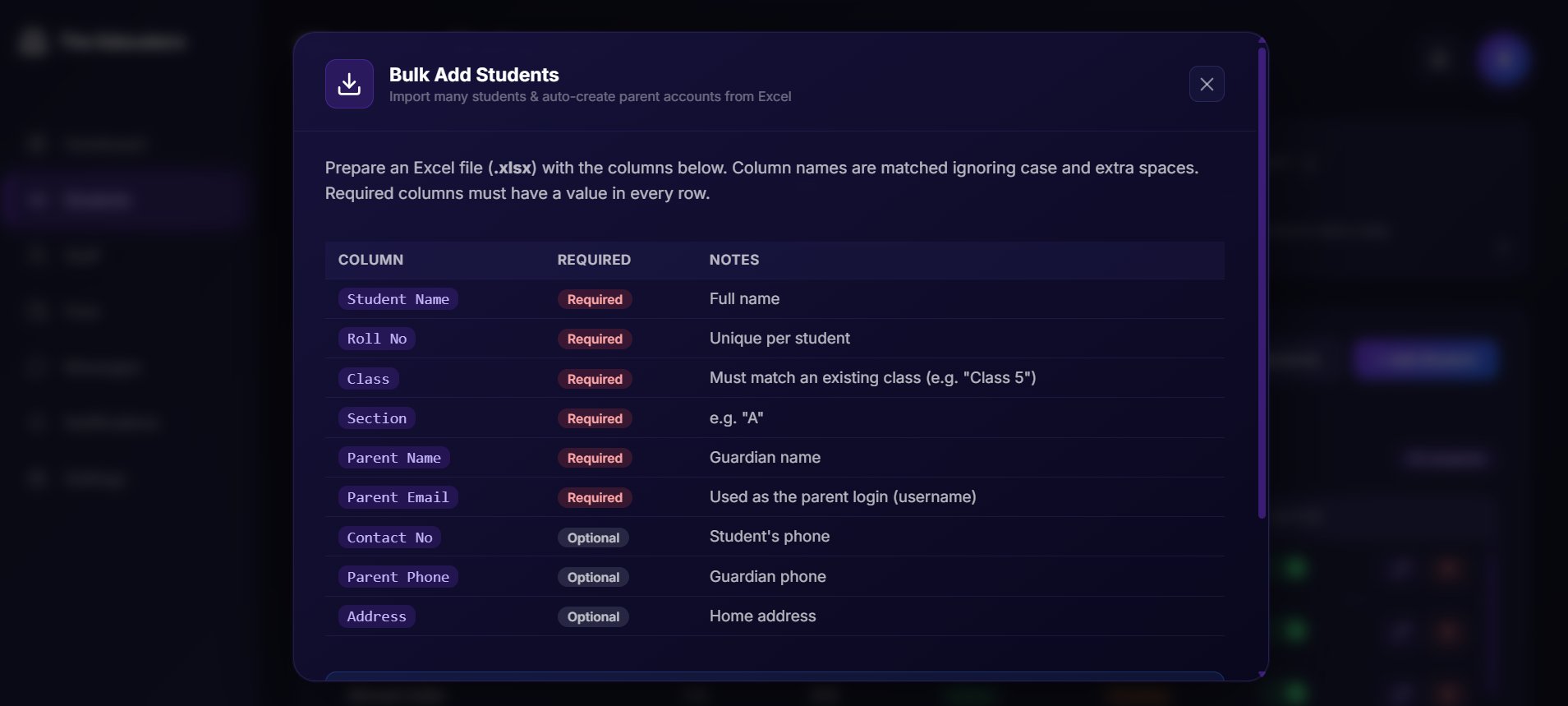Select the Parent Email column chip

(398, 497)
